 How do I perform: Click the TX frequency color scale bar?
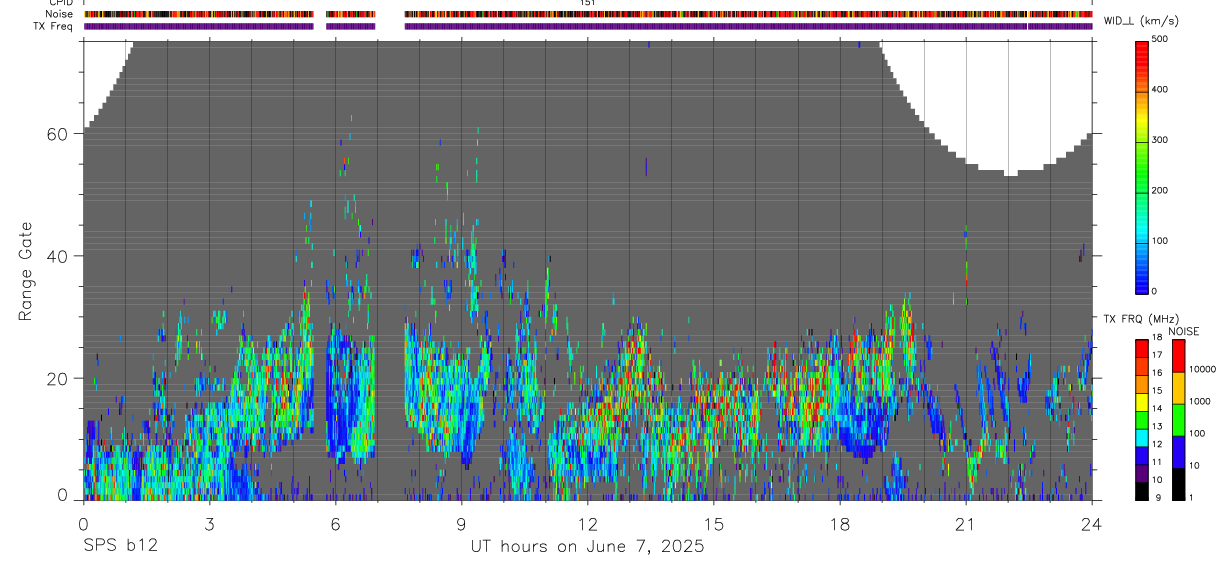click(1142, 420)
